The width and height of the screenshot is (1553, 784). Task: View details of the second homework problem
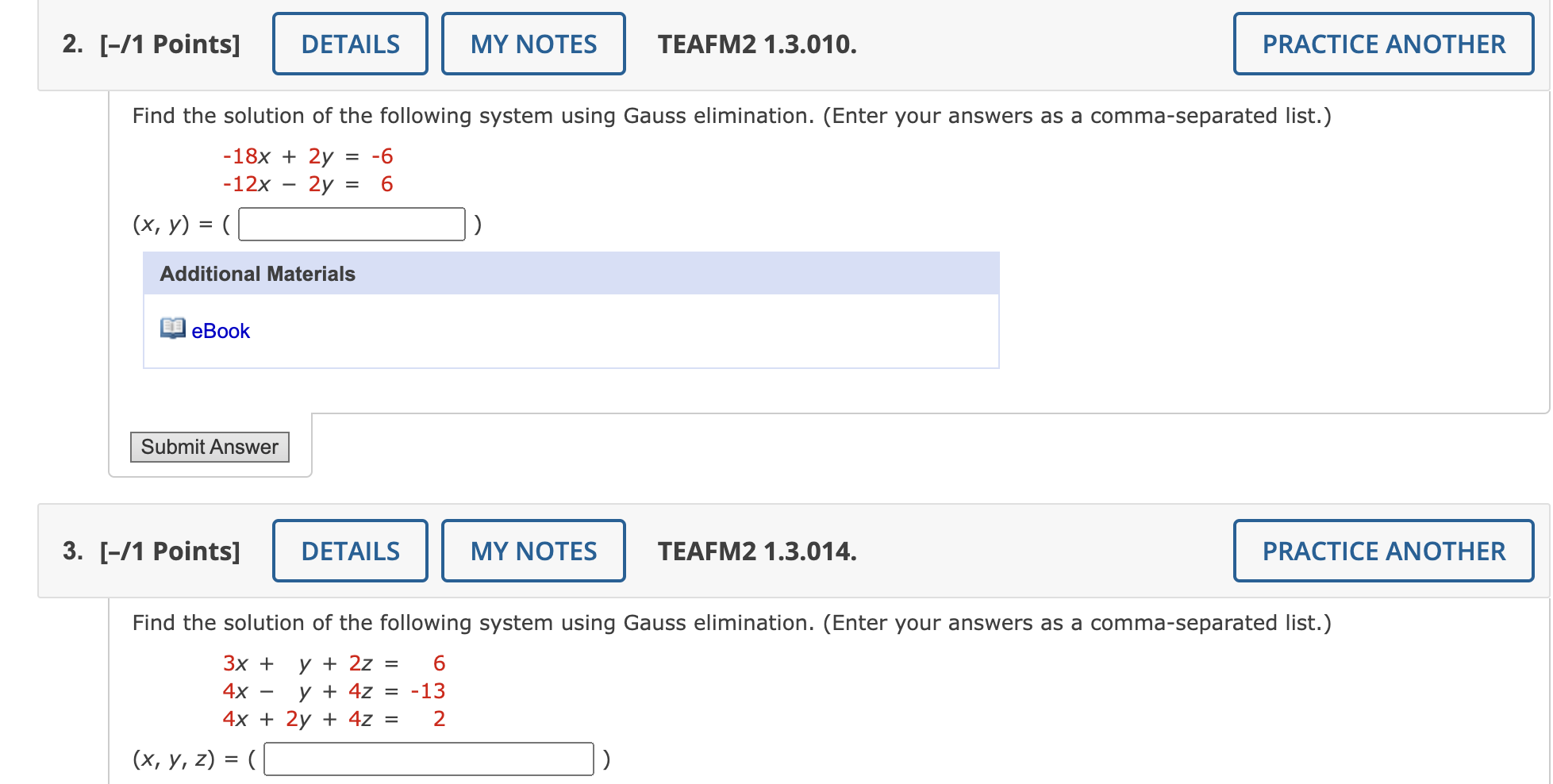350,44
